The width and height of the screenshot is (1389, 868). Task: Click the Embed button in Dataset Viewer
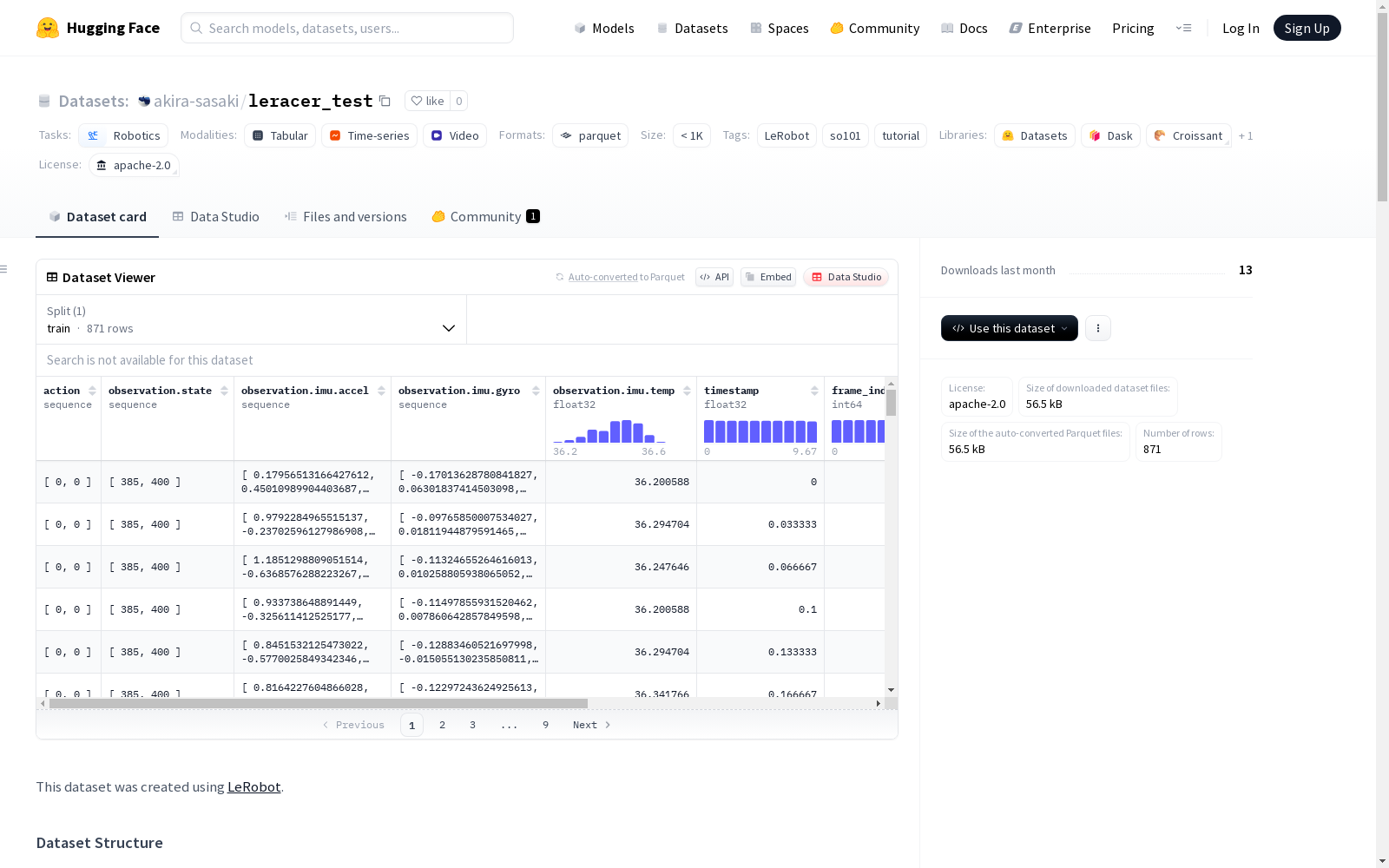coord(768,277)
